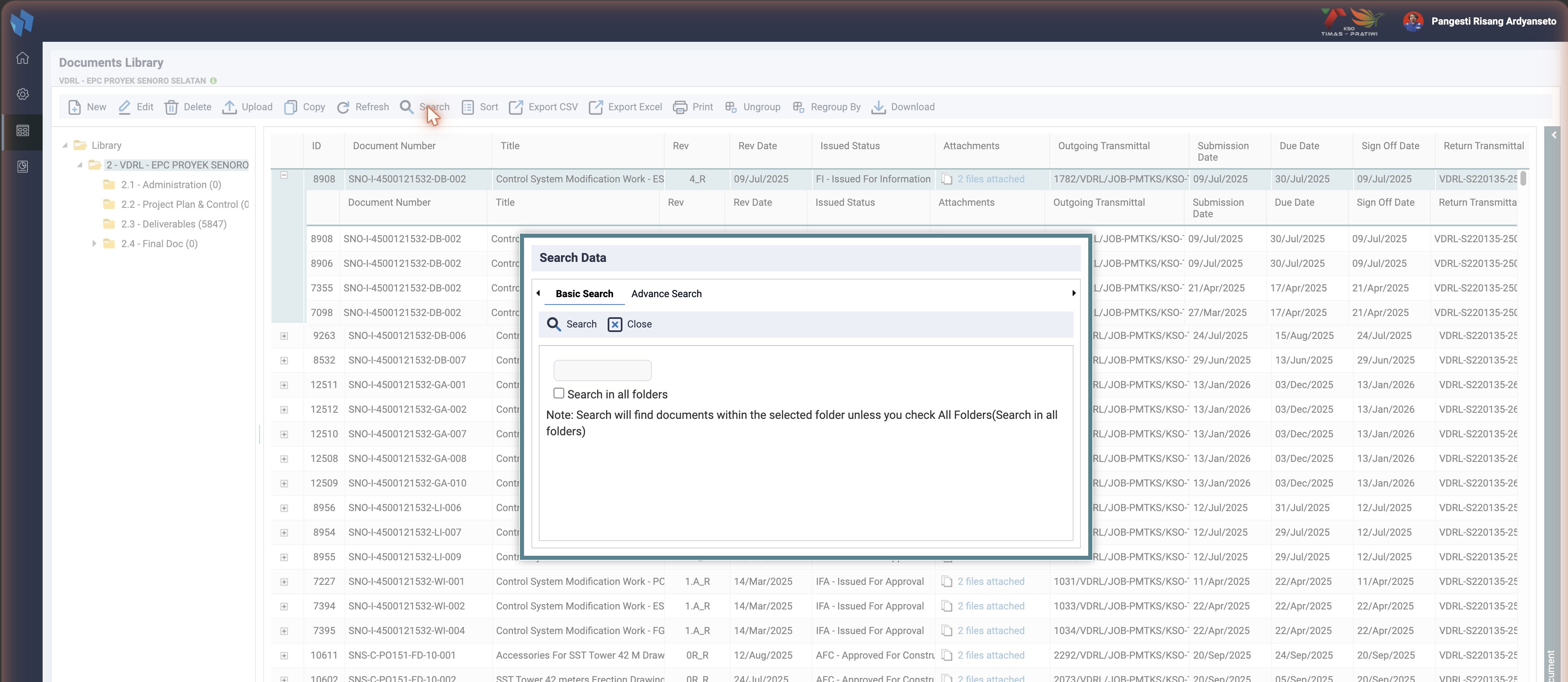Viewport: 1568px width, 682px height.
Task: Close the Search Data dialog with Close button
Action: point(630,324)
